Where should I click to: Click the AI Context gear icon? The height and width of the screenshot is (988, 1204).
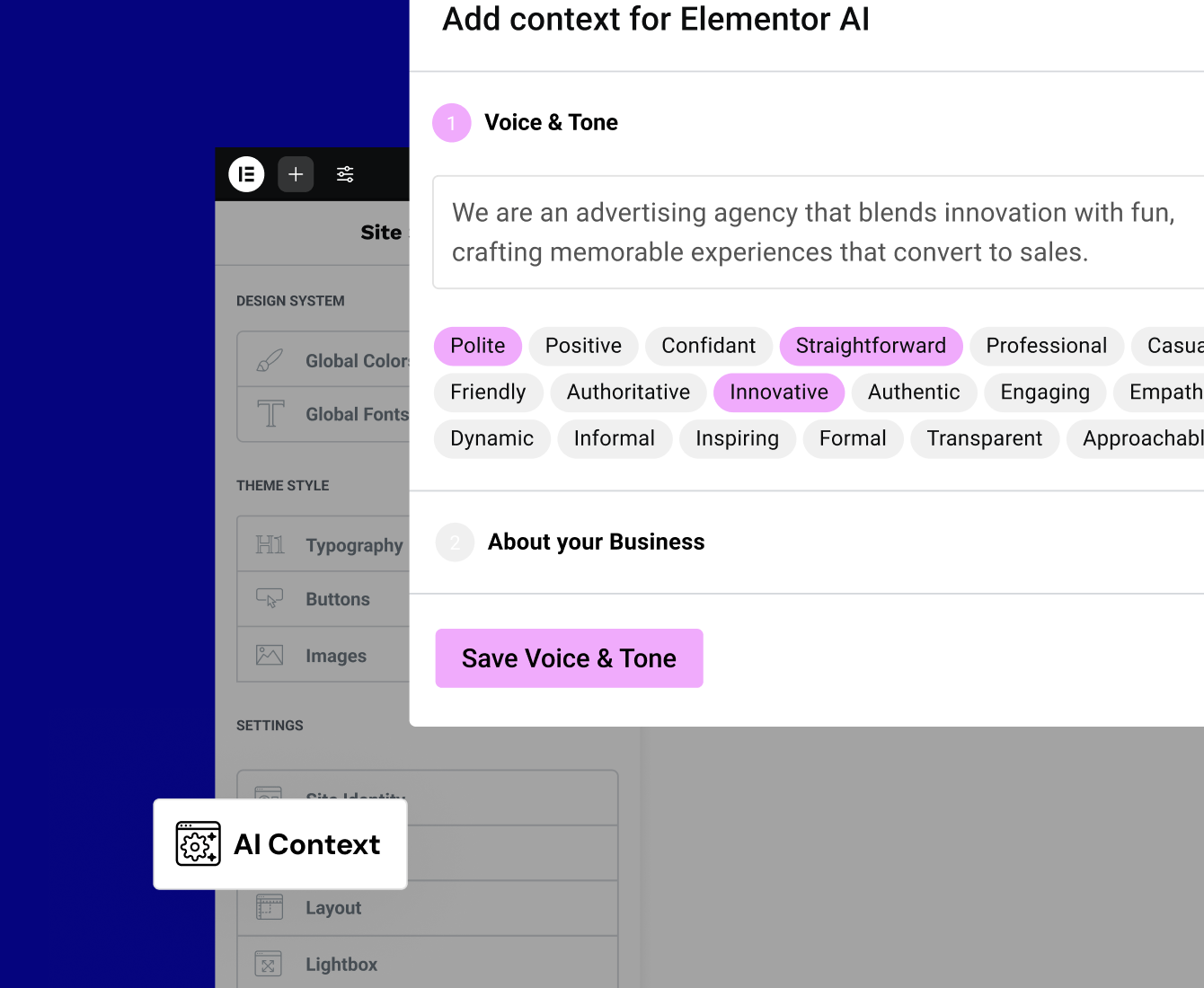click(198, 843)
